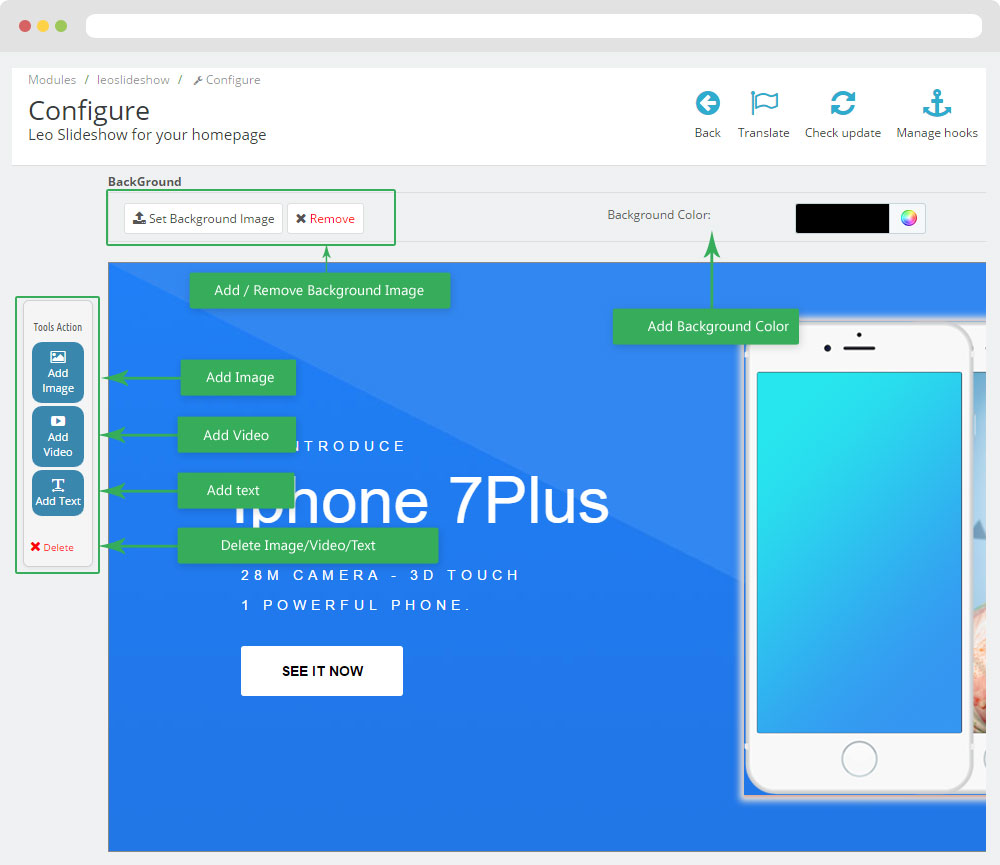Click Set Background Image button
Screen dimensions: 1000x865
pos(203,219)
